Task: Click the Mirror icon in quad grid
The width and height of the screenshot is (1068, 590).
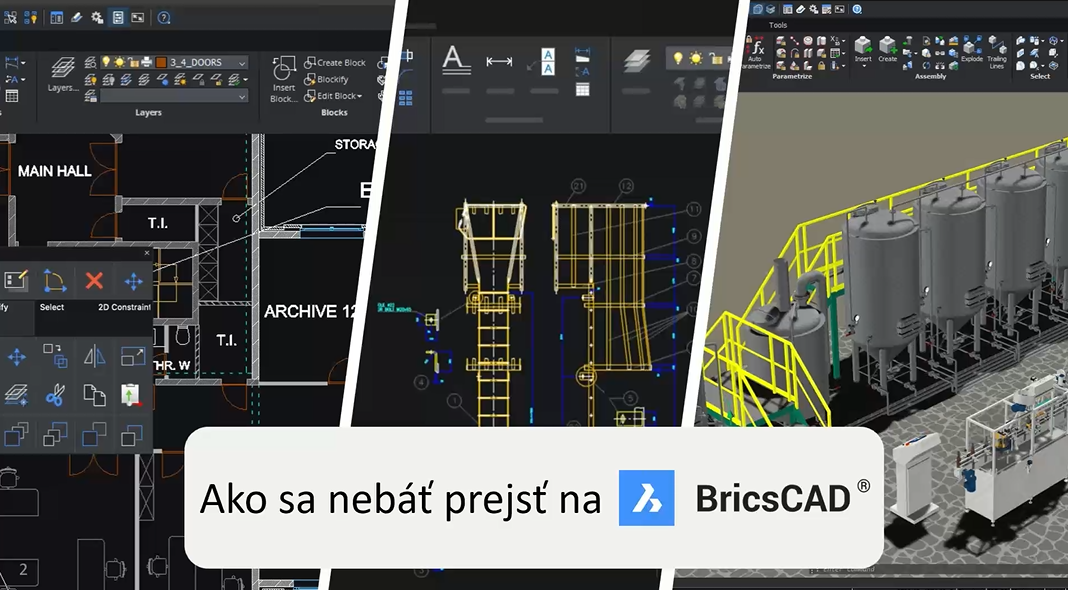Action: click(94, 356)
